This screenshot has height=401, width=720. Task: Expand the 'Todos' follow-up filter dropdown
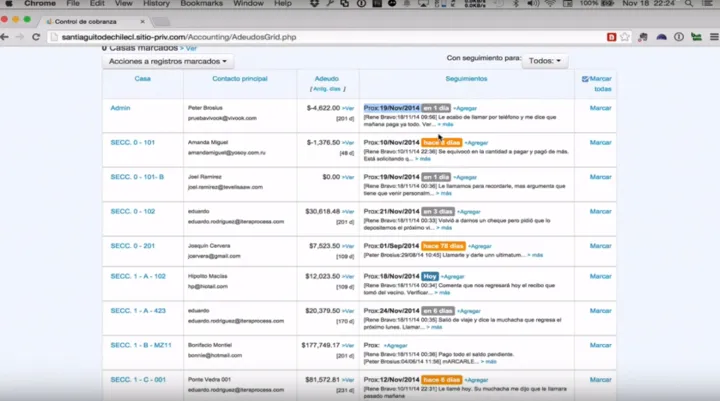[x=545, y=61]
